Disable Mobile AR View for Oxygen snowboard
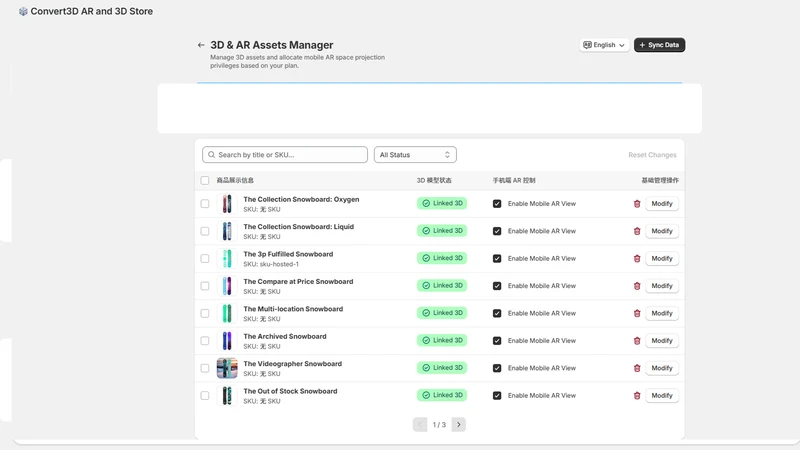Screen dimensions: 800x450 [497, 204]
